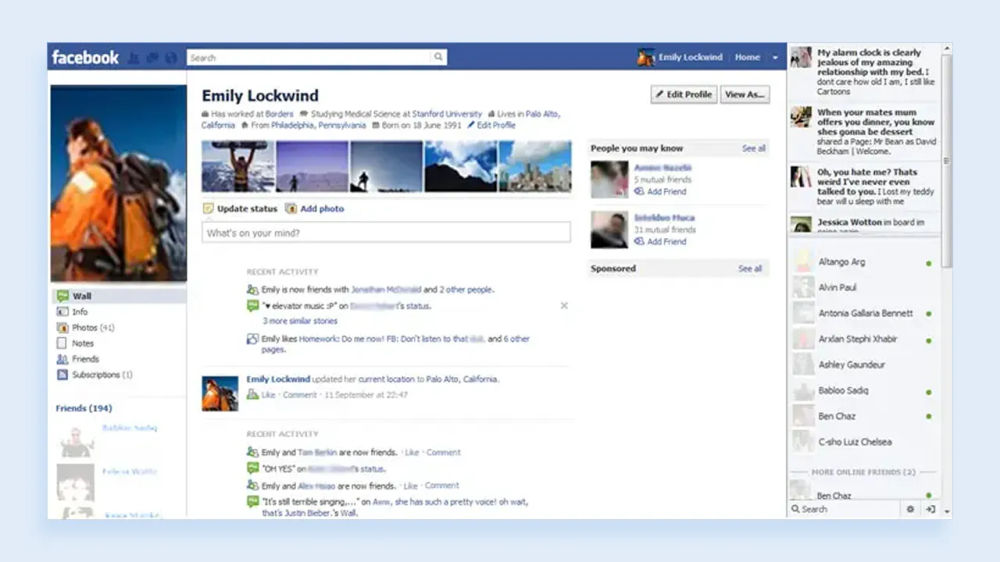Chat with Babloo Sadiq

click(864, 390)
